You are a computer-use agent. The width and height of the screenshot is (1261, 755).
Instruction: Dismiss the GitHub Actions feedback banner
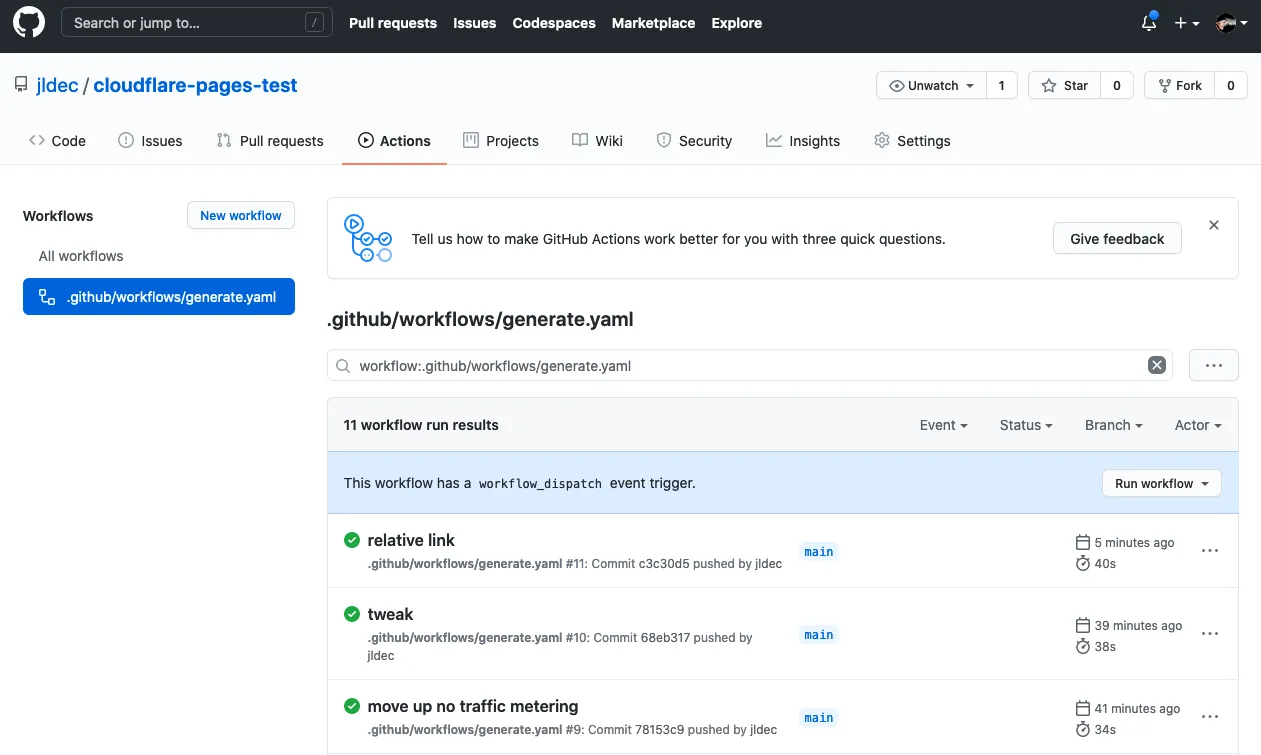[1214, 225]
